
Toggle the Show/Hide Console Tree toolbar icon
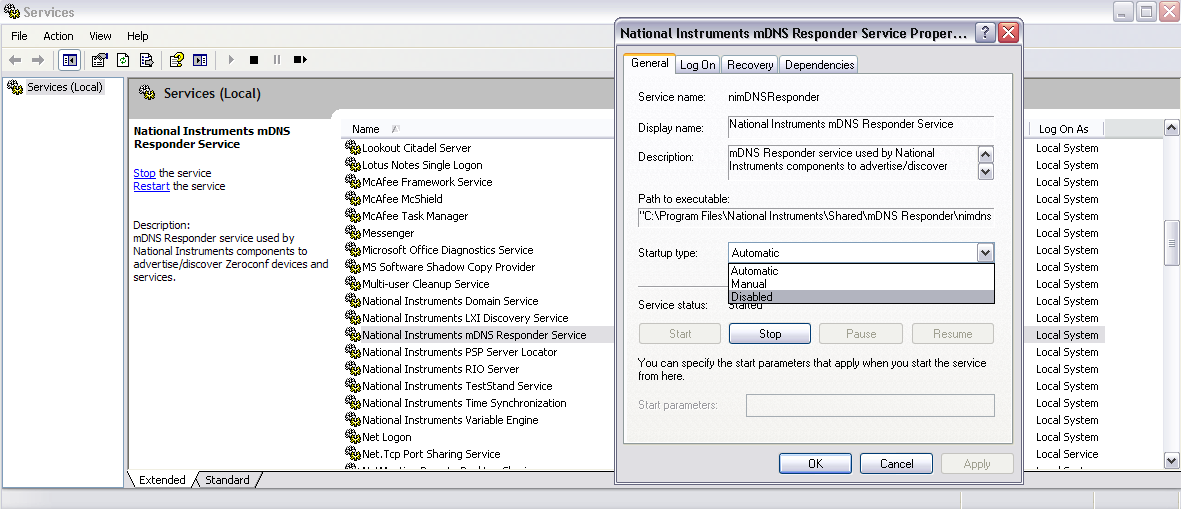pyautogui.click(x=70, y=59)
